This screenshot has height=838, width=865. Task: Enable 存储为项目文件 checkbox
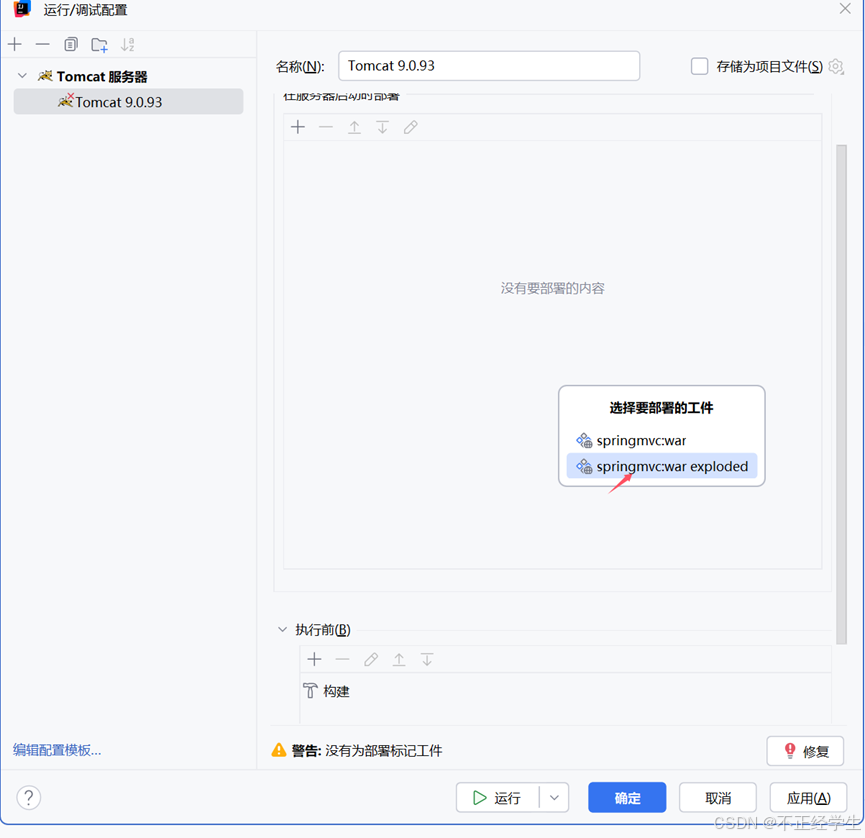click(x=700, y=67)
